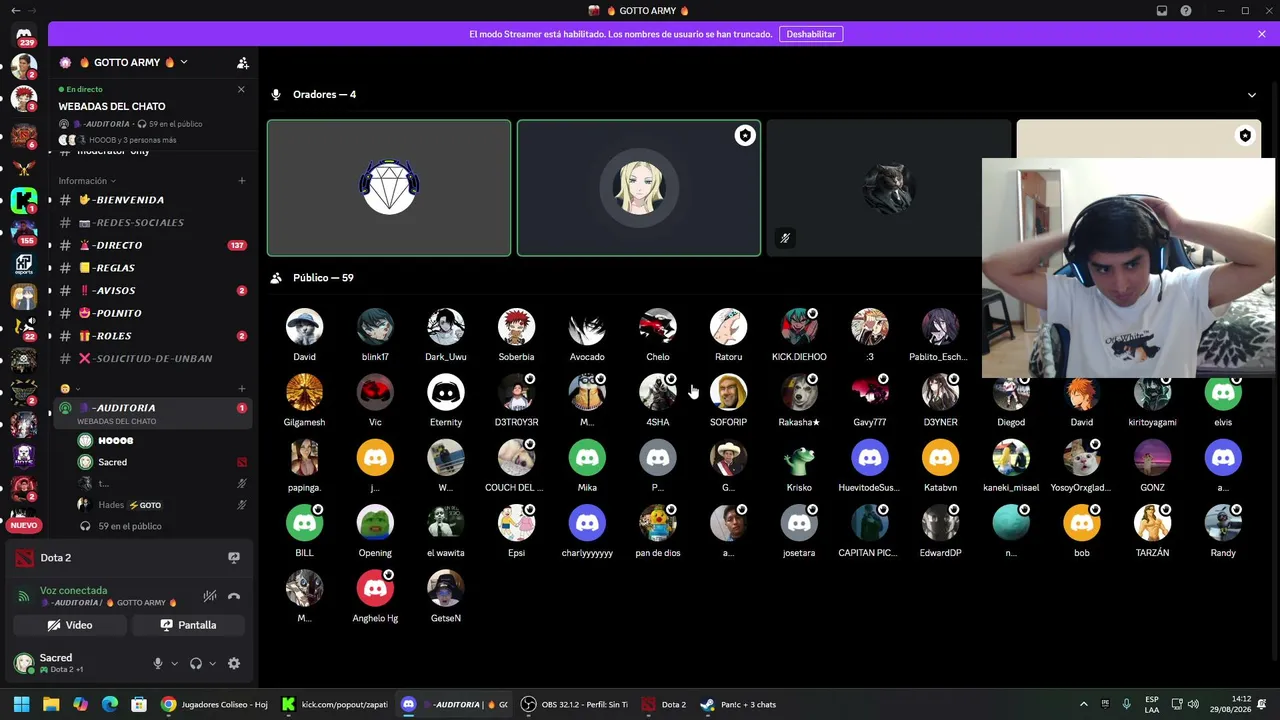
Task: Open Discord direct messages home icon
Action: point(24,36)
